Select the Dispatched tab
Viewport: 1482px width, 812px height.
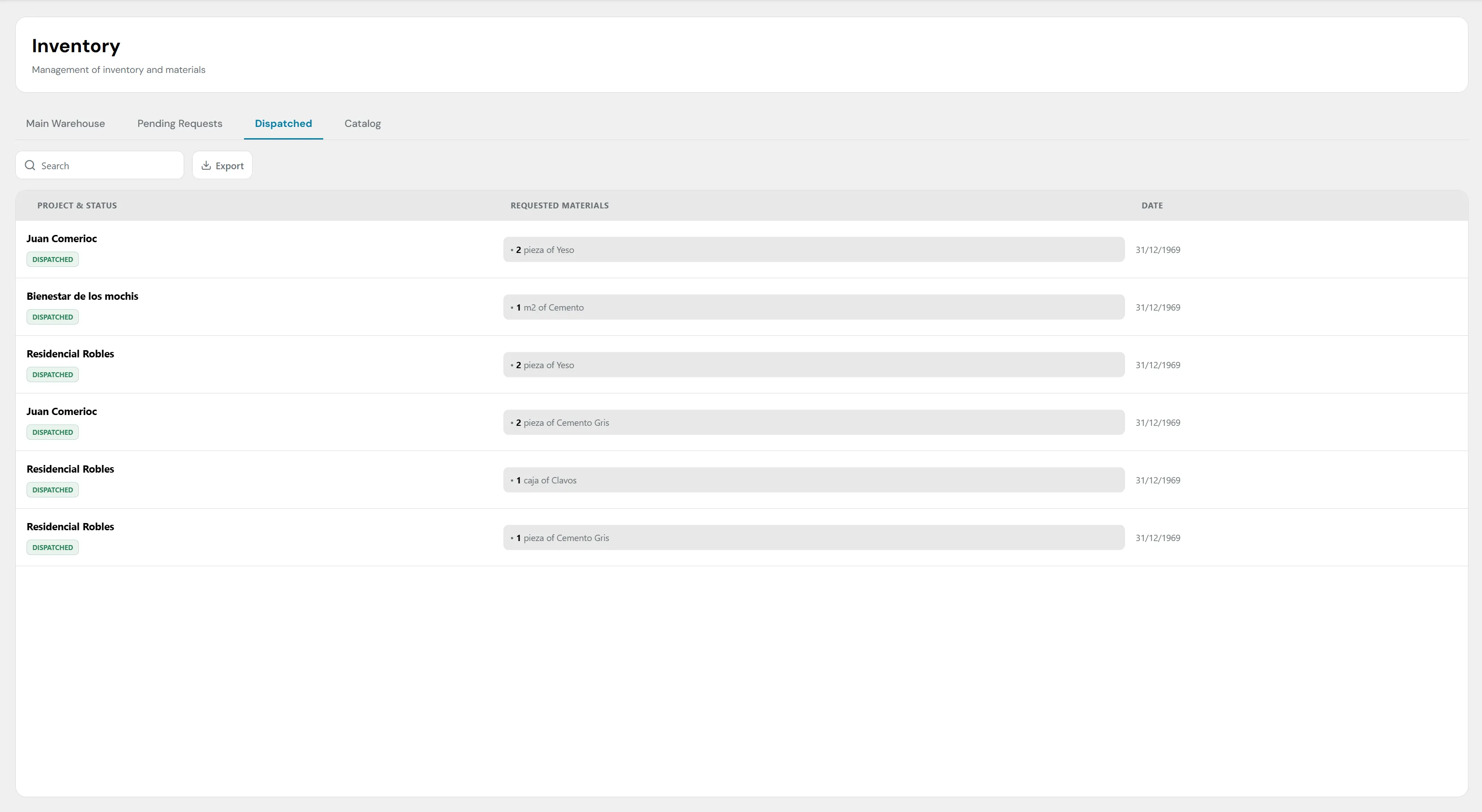point(283,124)
